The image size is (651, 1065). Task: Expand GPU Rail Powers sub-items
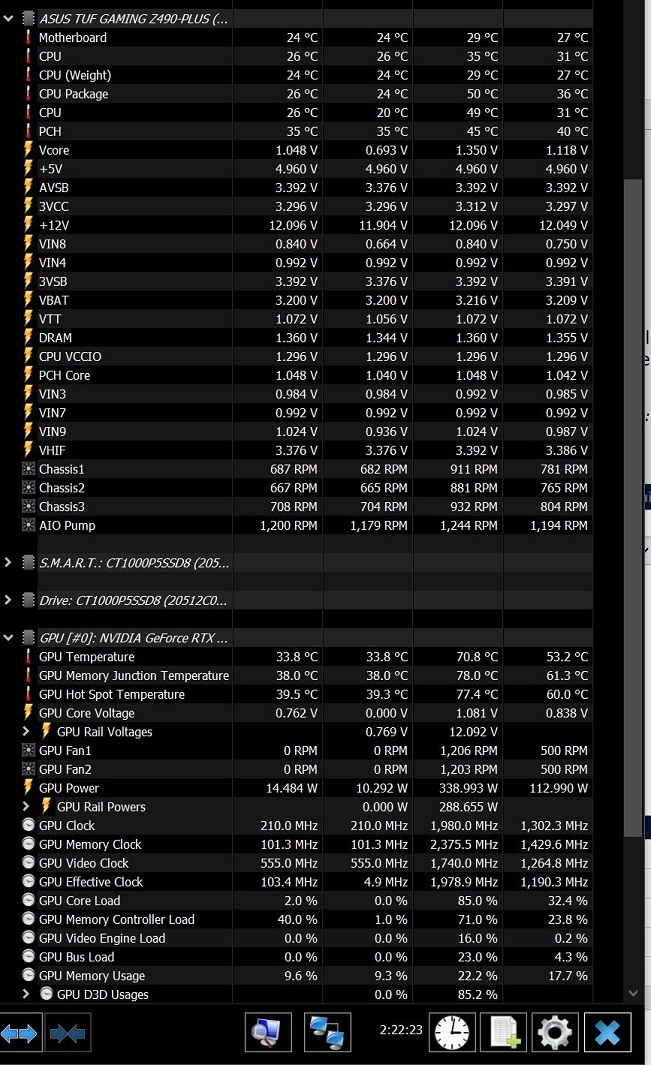click(27, 807)
